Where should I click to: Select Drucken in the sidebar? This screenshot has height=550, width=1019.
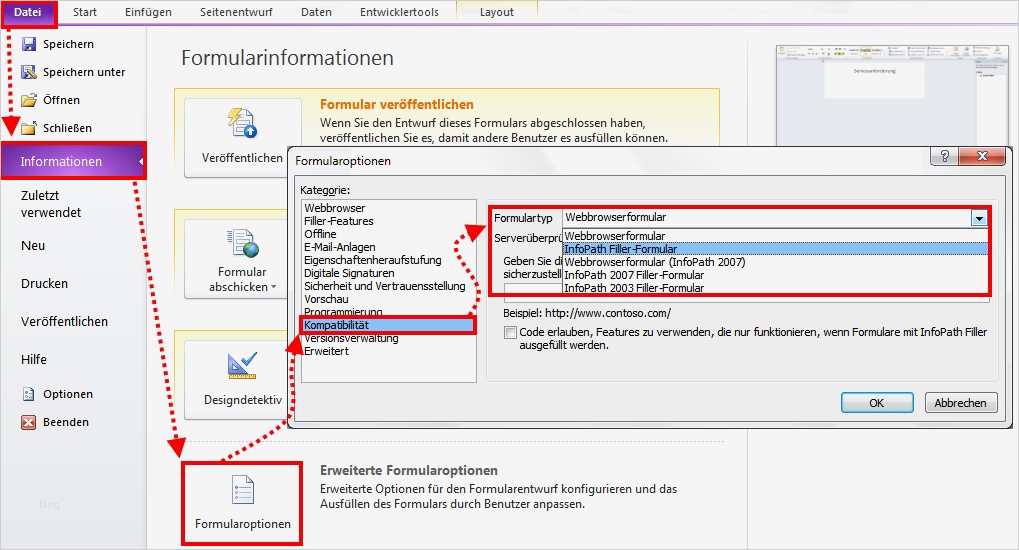click(44, 283)
